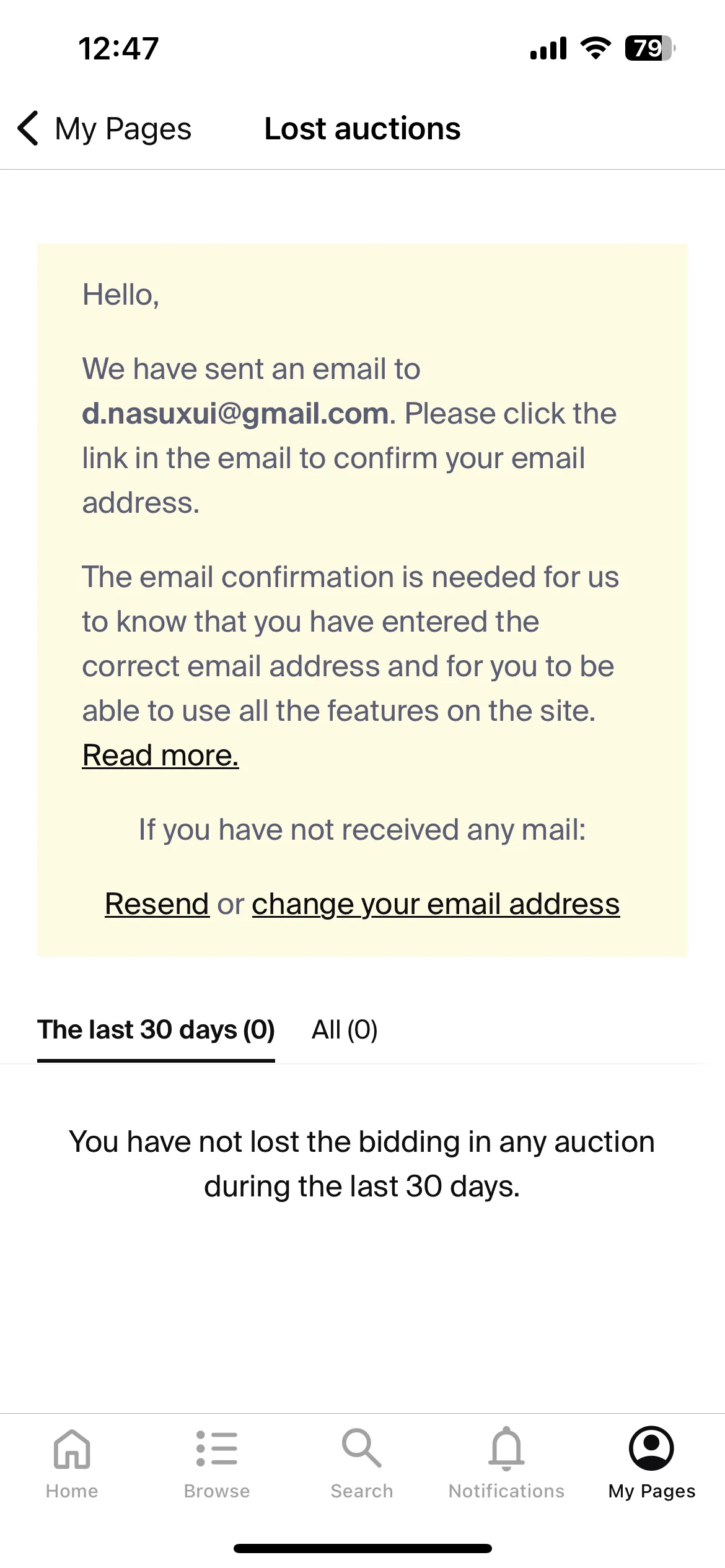Tap the clock time in status bar

pyautogui.click(x=118, y=48)
